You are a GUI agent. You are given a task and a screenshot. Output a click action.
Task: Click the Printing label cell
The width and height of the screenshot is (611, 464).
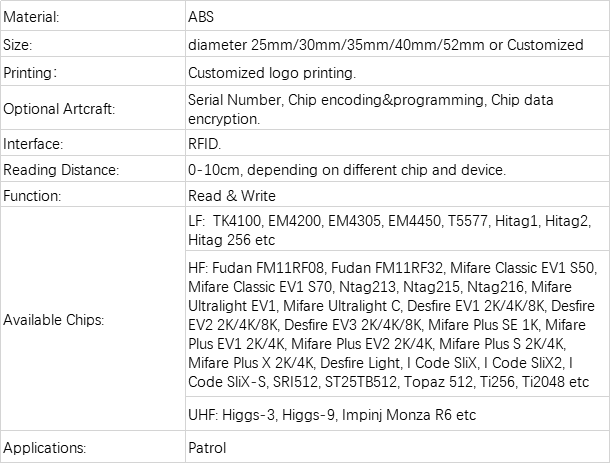click(x=29, y=74)
